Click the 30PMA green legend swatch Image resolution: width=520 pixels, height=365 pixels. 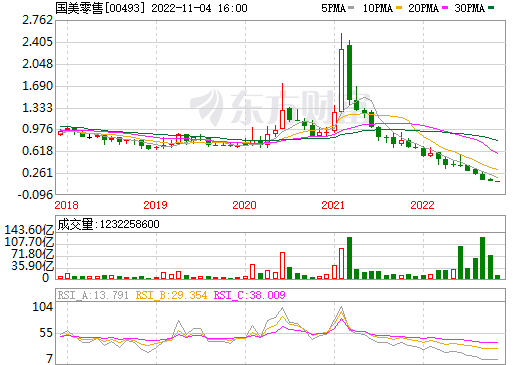click(491, 8)
